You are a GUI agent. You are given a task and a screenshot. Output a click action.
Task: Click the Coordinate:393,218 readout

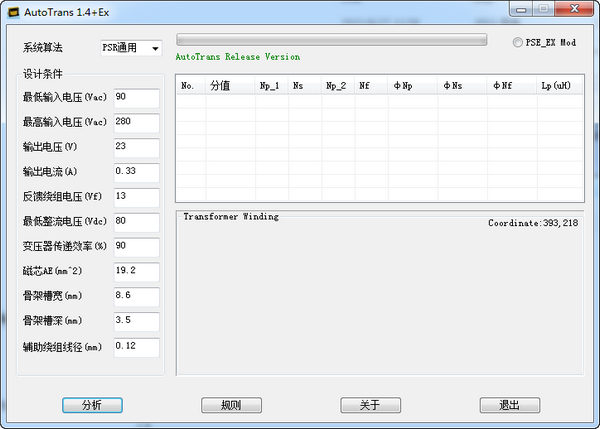pos(533,223)
